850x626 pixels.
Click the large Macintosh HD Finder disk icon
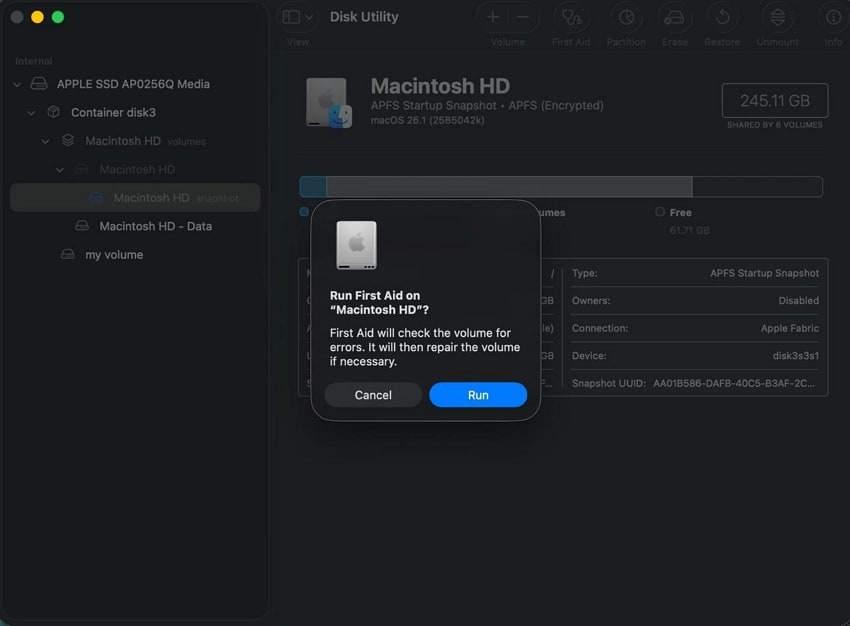tap(329, 102)
